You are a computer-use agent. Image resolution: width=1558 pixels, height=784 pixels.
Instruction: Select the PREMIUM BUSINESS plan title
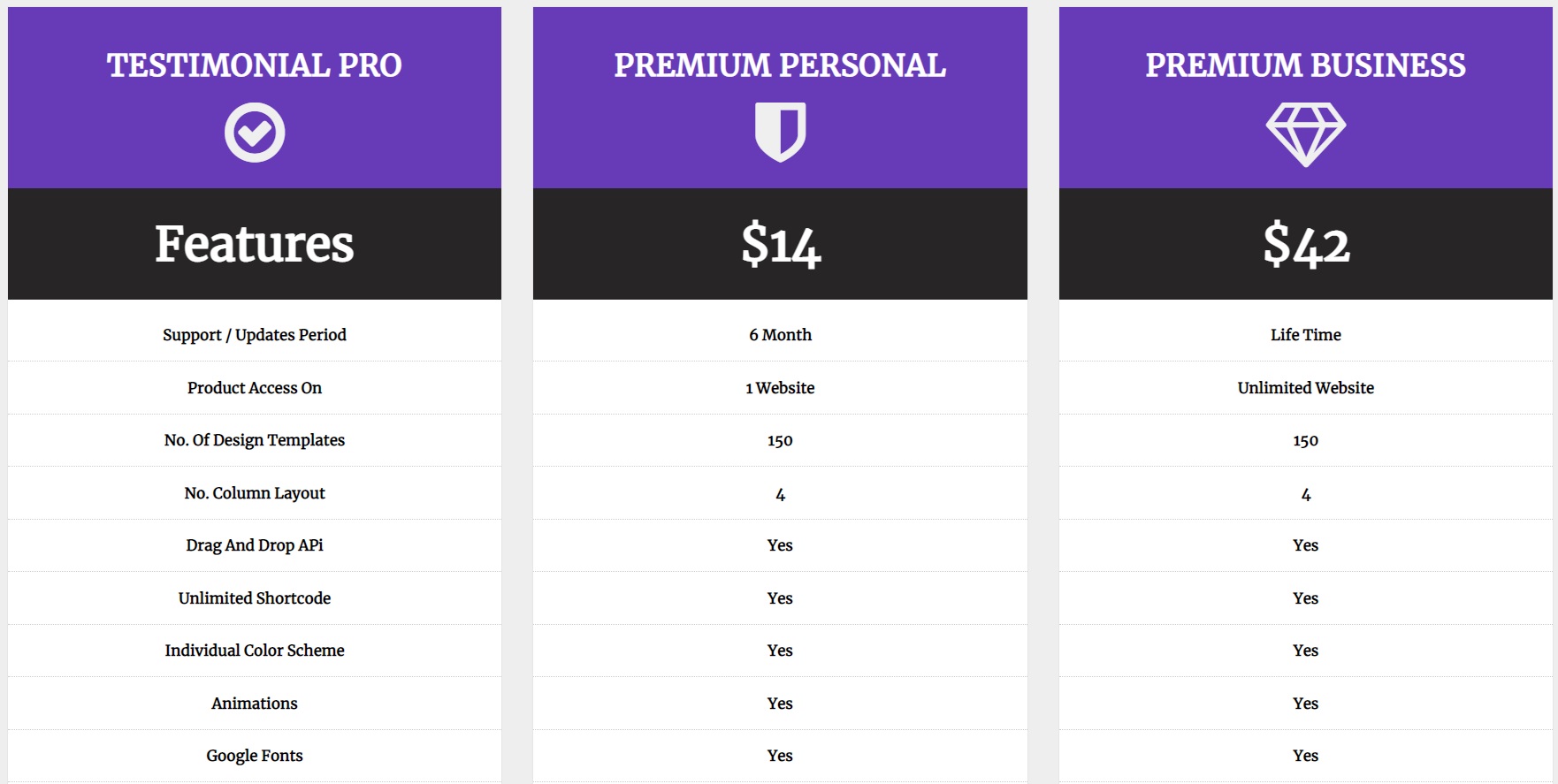point(1305,65)
